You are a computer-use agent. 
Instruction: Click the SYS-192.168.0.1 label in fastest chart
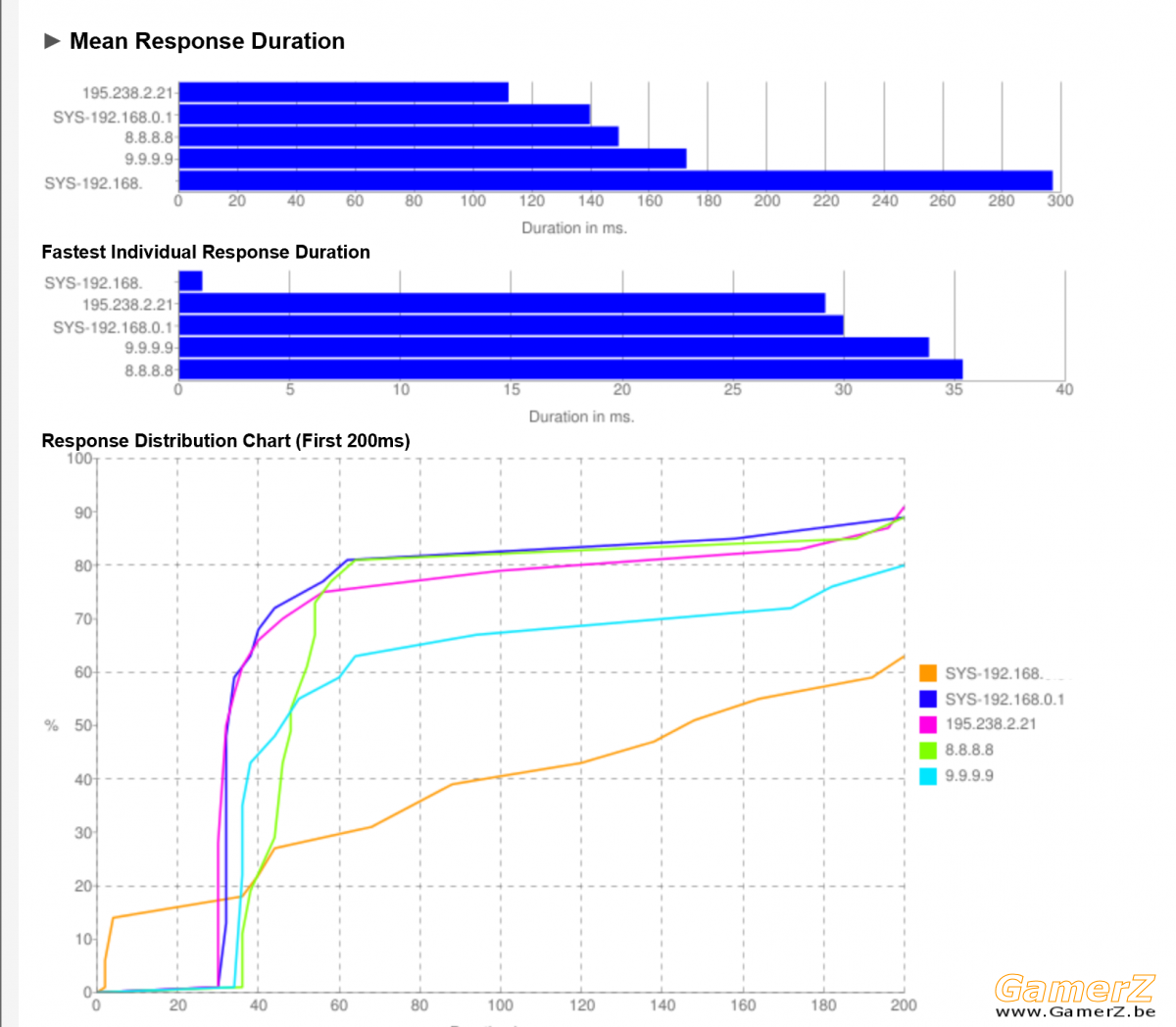(114, 326)
